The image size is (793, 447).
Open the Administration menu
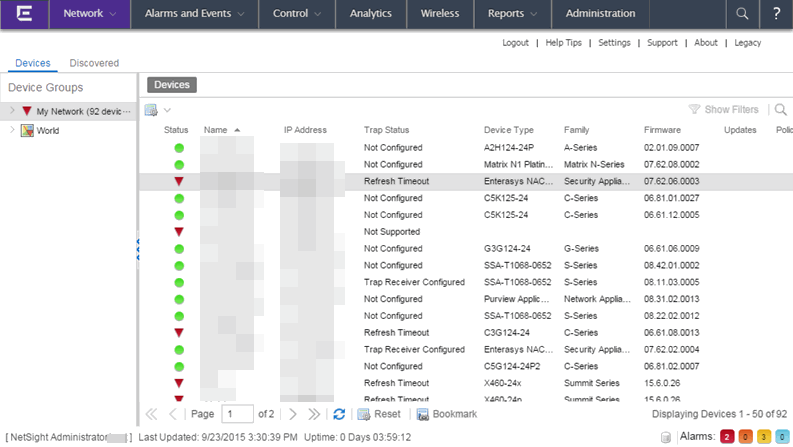(600, 14)
